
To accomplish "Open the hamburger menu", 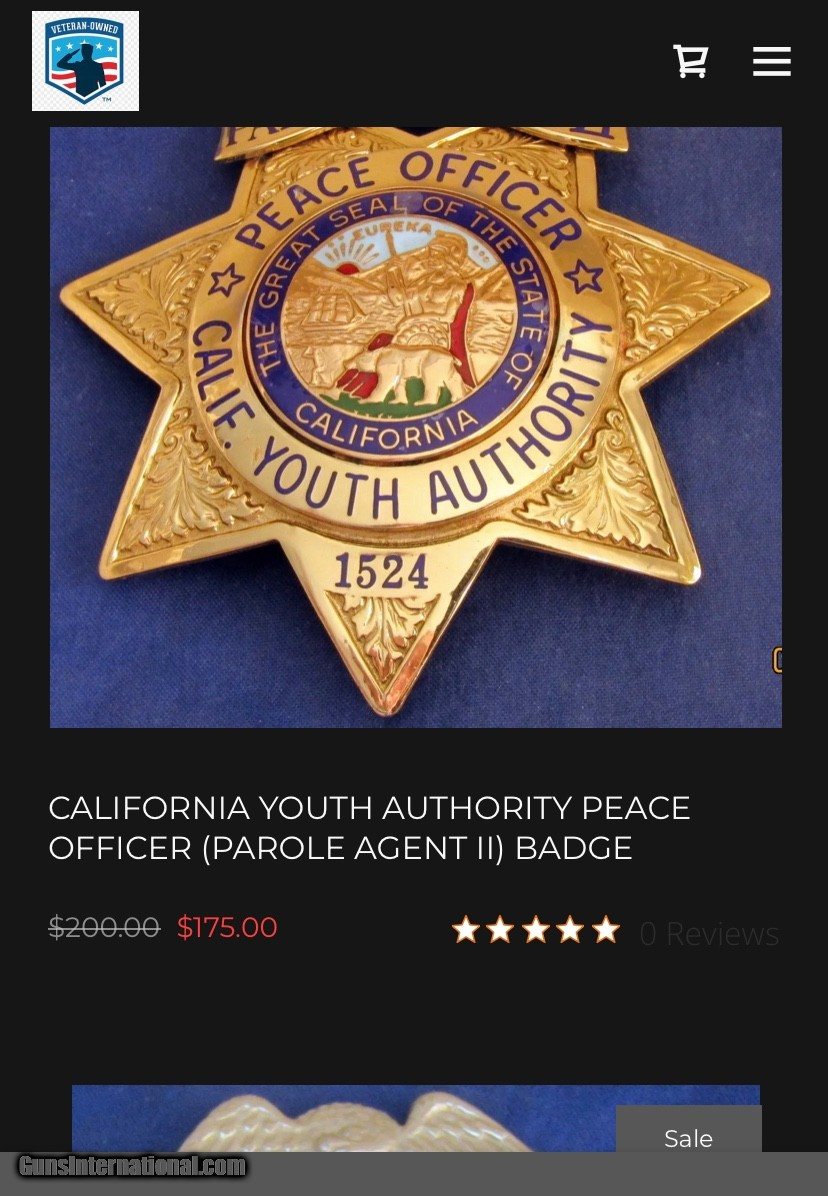I will 772,61.
